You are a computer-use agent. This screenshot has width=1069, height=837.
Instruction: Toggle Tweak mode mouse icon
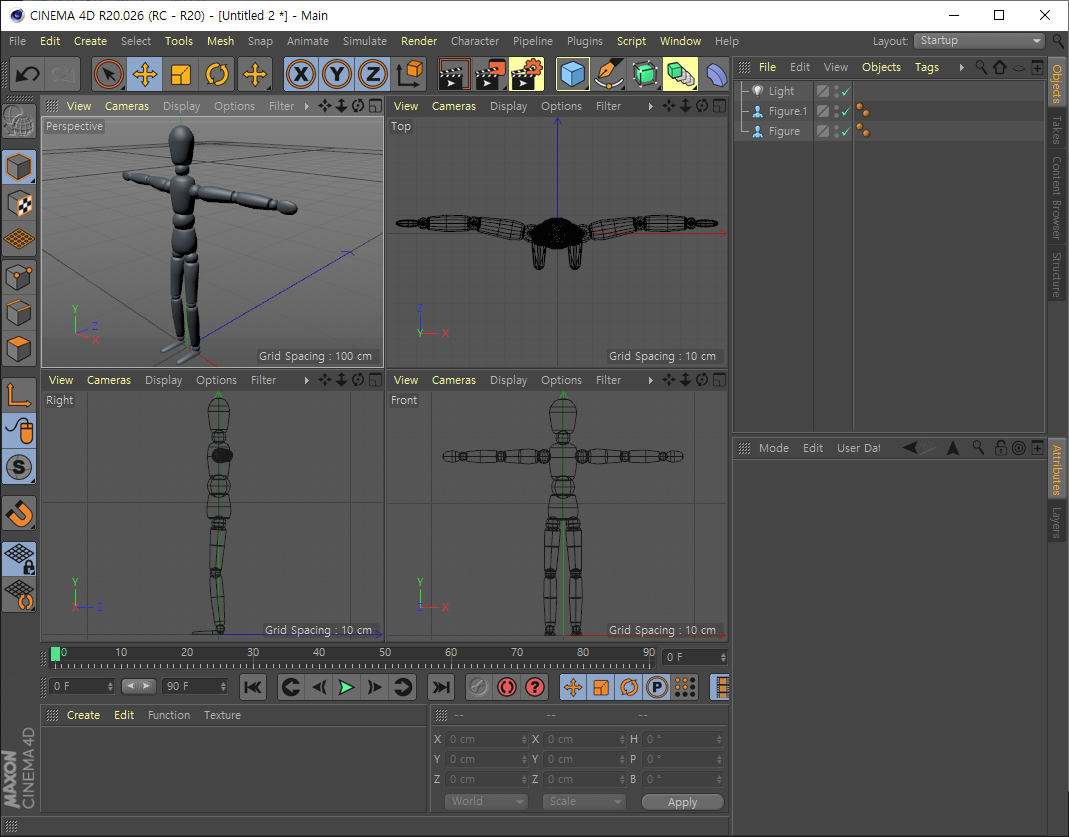19,431
